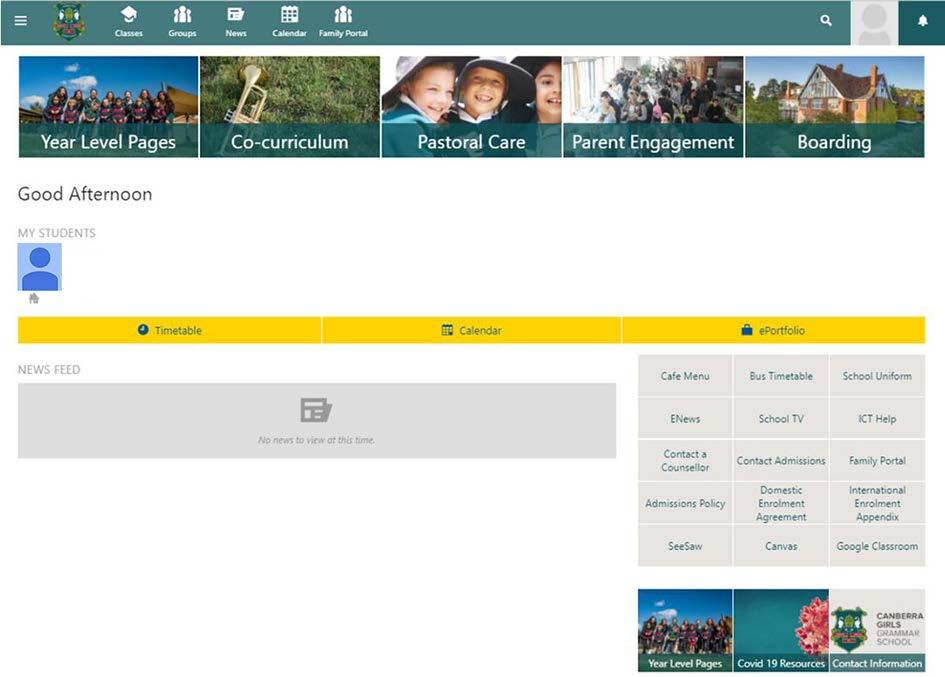The width and height of the screenshot is (945, 677).
Task: Click the search magnifier icon
Action: click(826, 21)
